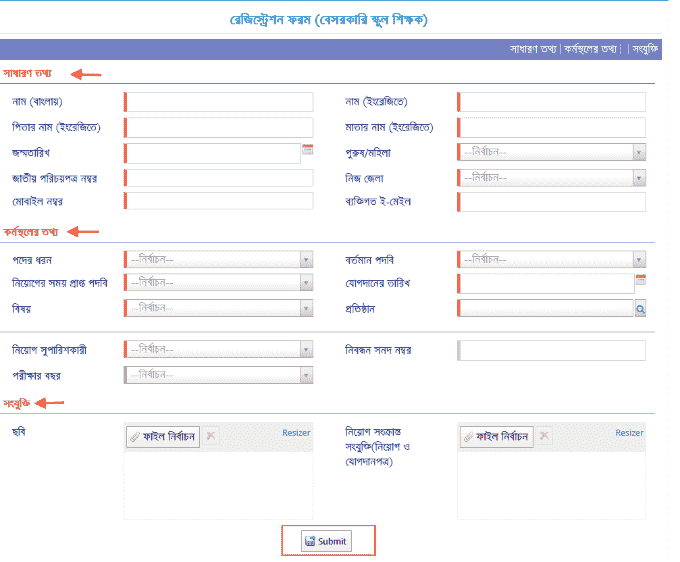Click ফাইল নির্বাচন button for ছবি

coord(163,436)
